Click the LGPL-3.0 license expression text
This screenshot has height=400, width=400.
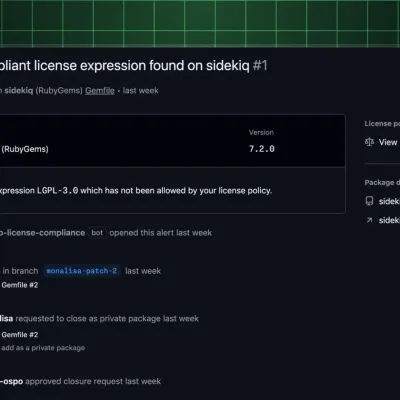point(58,191)
